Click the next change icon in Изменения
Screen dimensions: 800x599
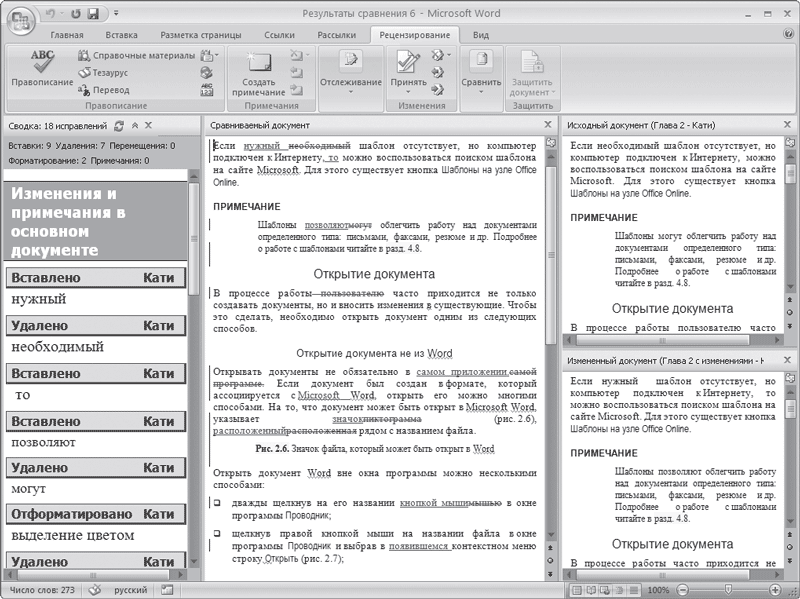(437, 90)
